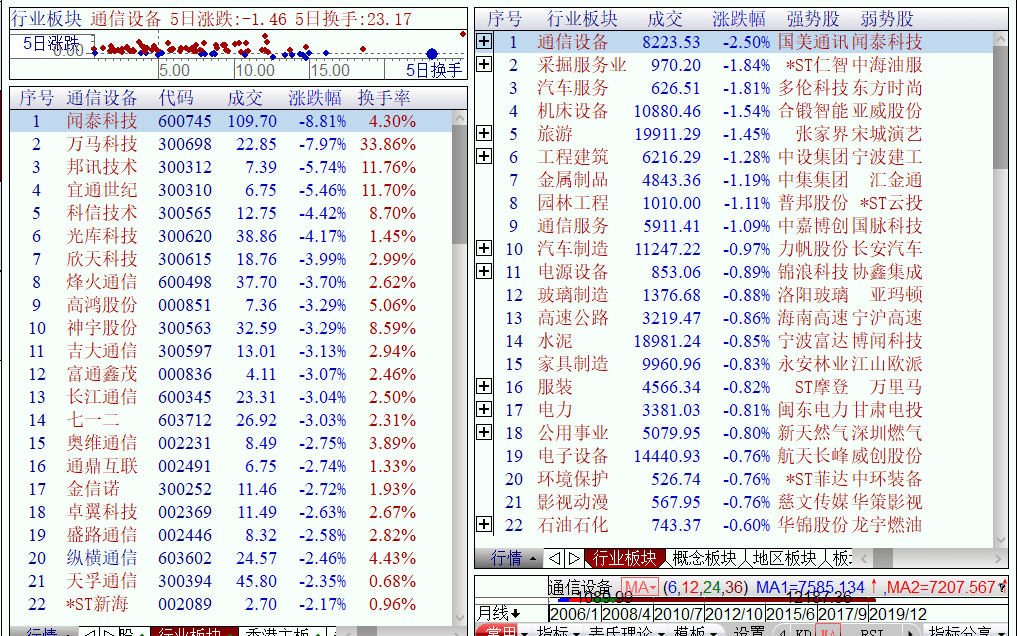Expand the 通信设备 sector row
The image size is (1017, 636).
point(484,41)
